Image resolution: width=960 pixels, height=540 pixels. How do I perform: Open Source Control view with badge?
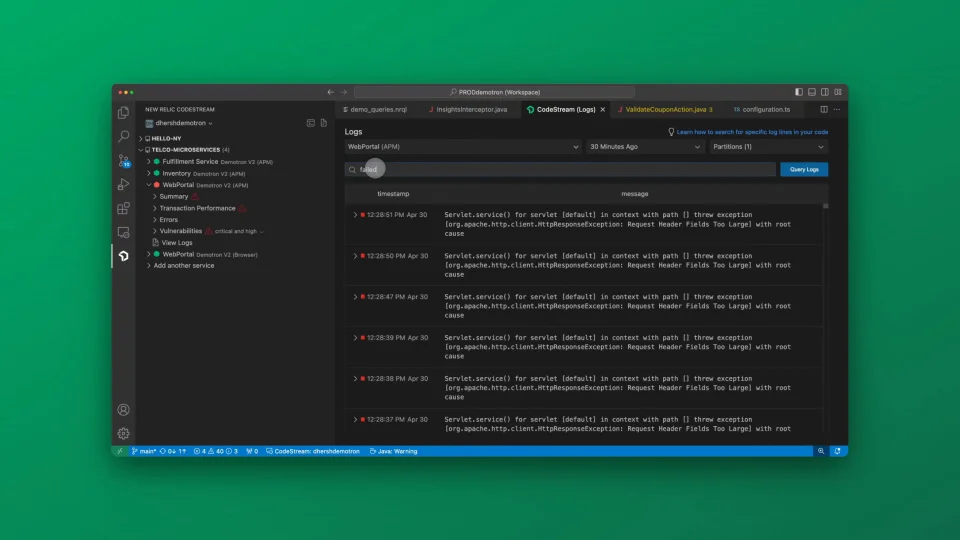(x=123, y=160)
